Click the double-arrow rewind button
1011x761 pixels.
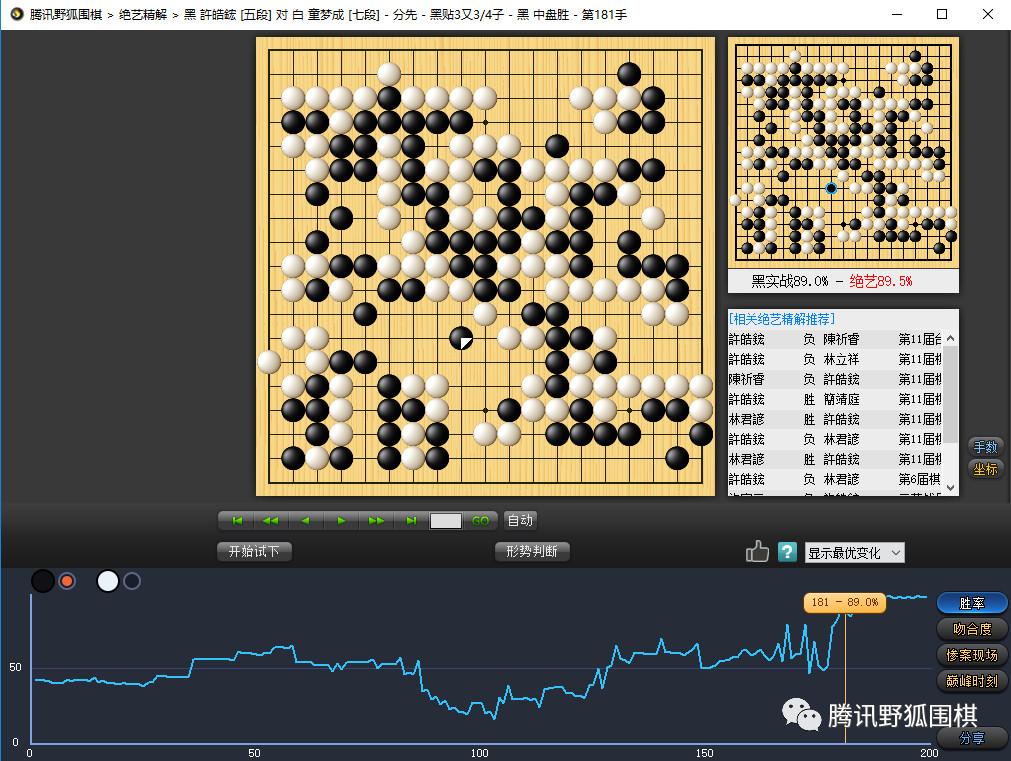click(x=271, y=520)
